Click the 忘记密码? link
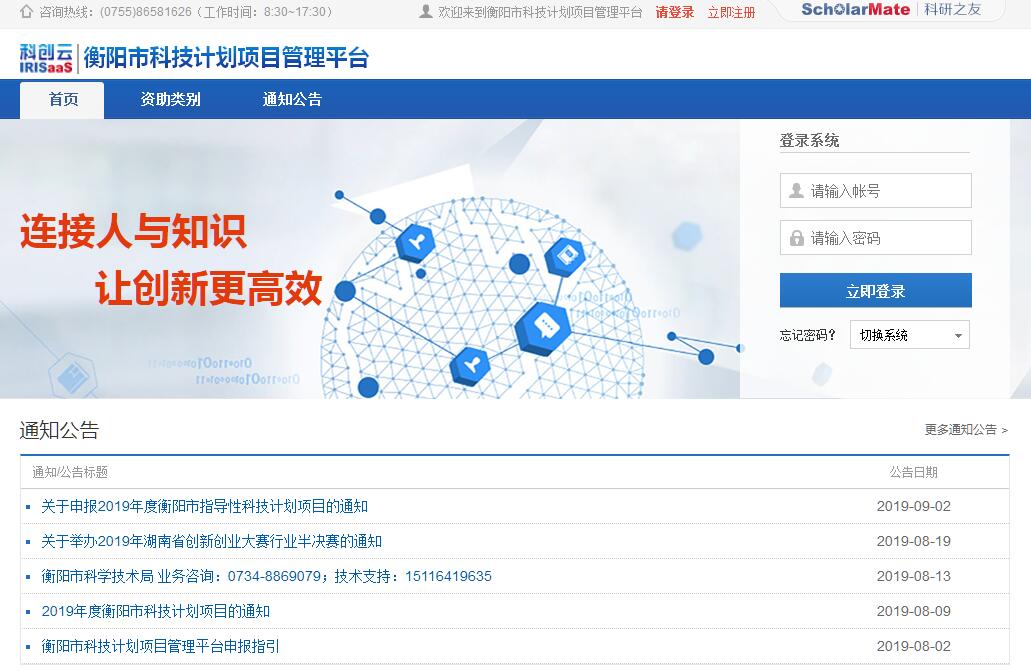Screen dimensions: 1031x671 pyautogui.click(x=807, y=335)
